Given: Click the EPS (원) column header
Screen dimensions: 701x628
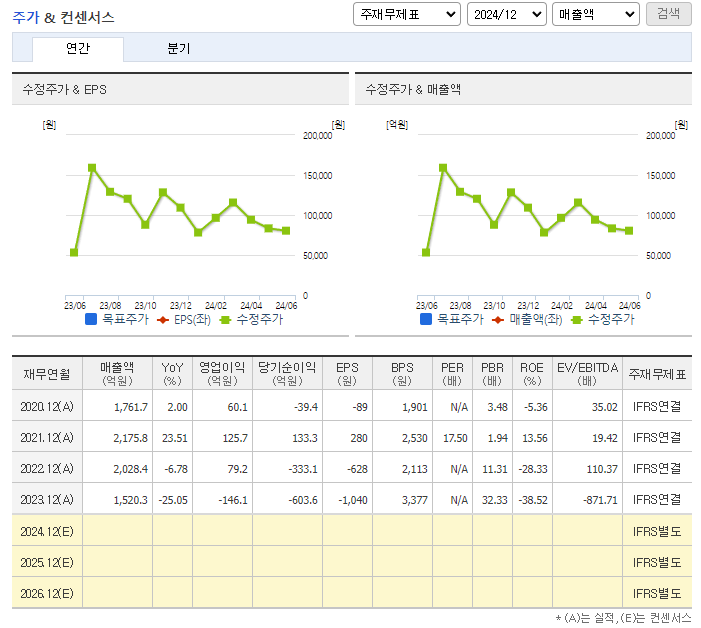Looking at the screenshot, I should tap(347, 374).
